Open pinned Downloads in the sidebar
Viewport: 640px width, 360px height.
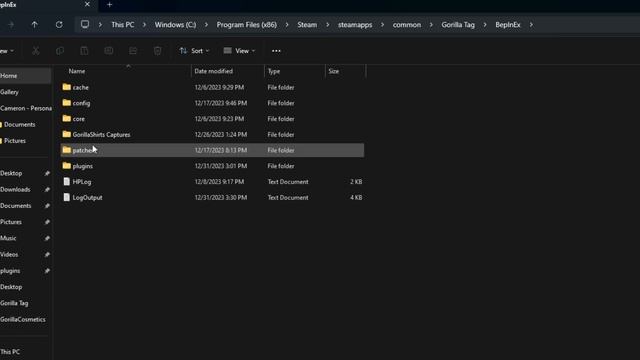coord(16,190)
